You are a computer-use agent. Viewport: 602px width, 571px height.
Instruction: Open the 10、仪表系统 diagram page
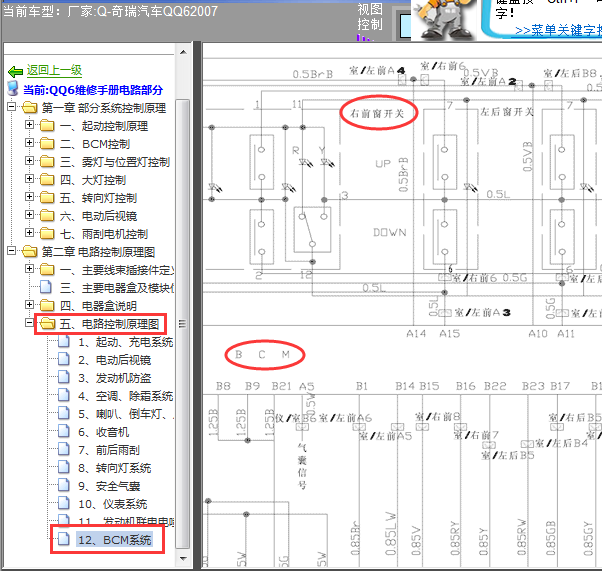click(112, 504)
